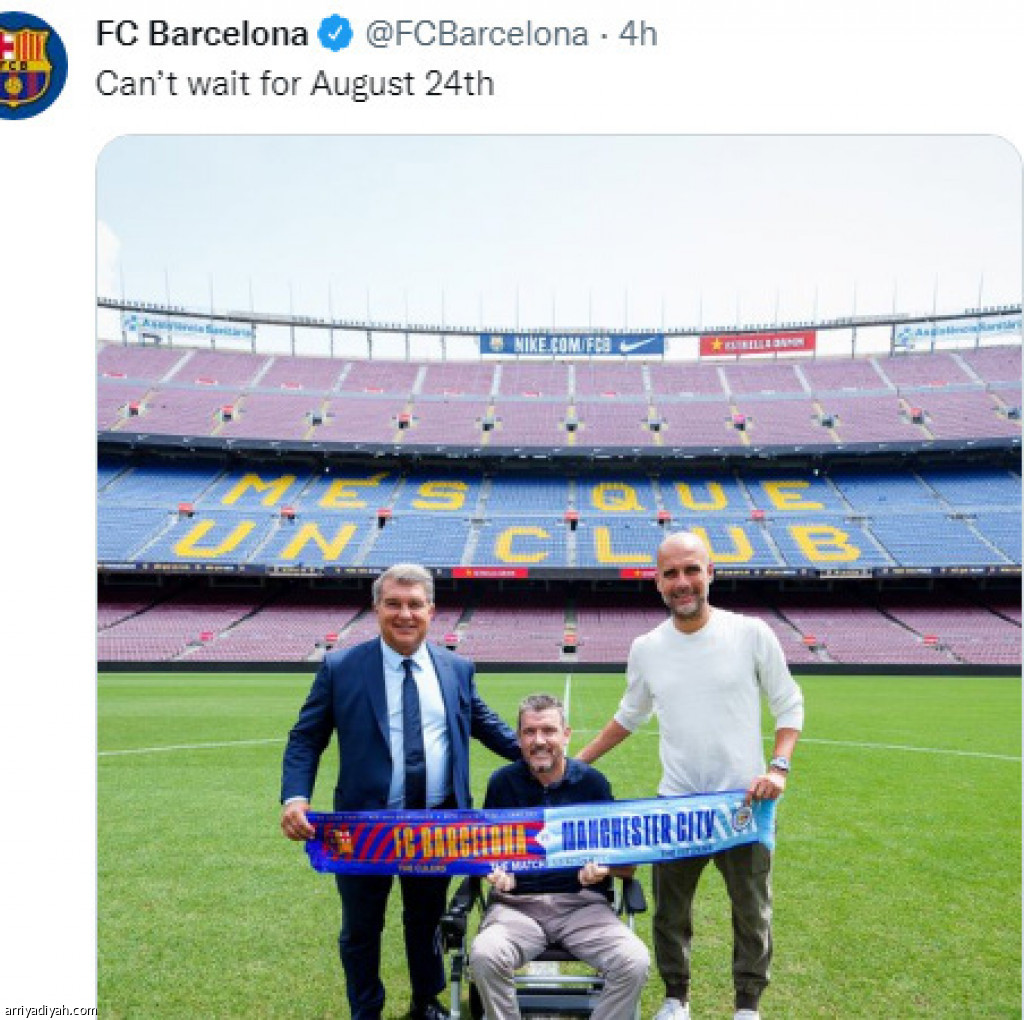Click the arriyadiyah.com watermark text
The height and width of the screenshot is (1020, 1024).
(x=49, y=1010)
